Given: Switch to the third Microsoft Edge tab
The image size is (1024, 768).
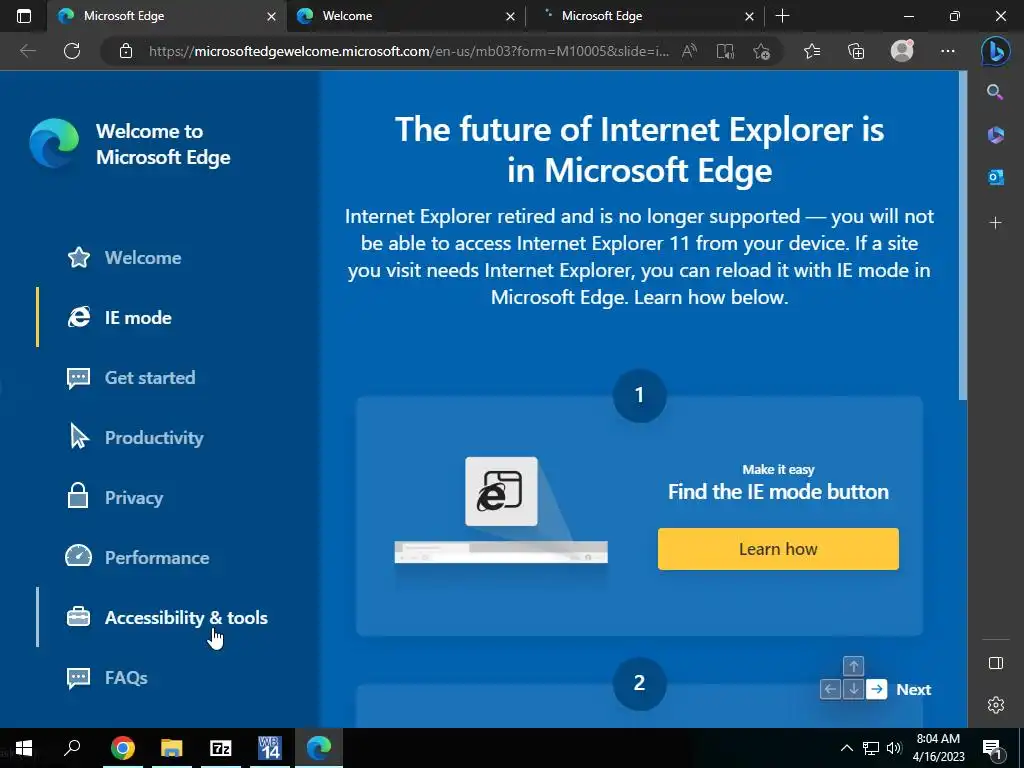Looking at the screenshot, I should point(645,16).
